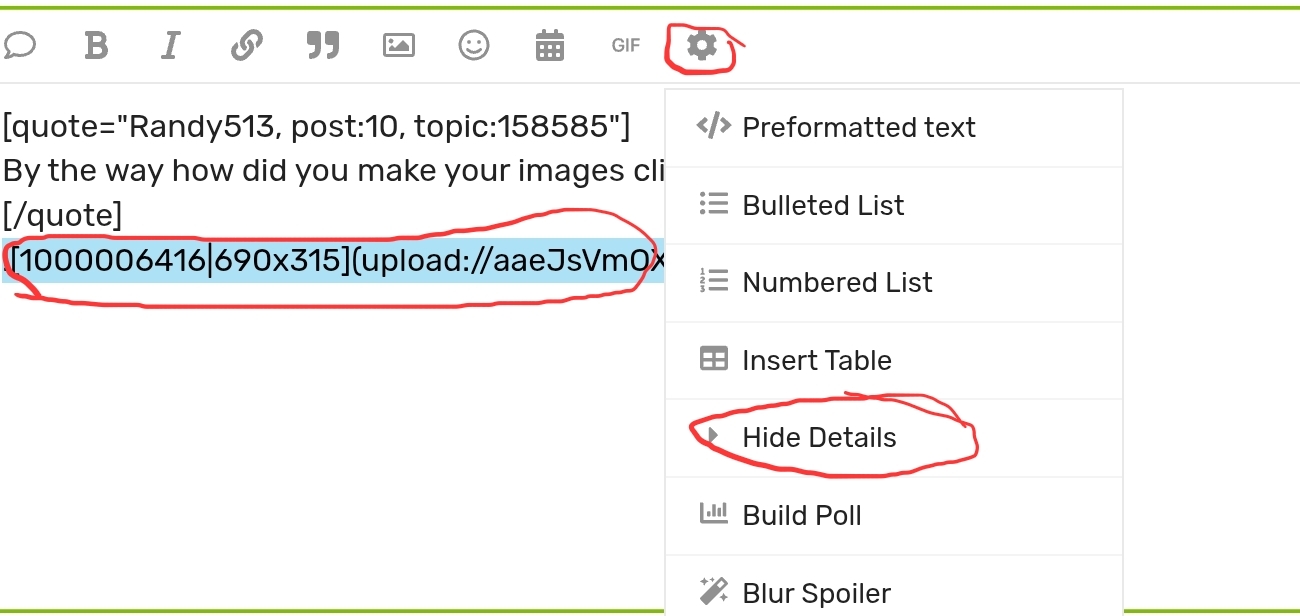Image resolution: width=1300 pixels, height=616 pixels.
Task: Click Hide Details in the options menu
Action: (818, 438)
